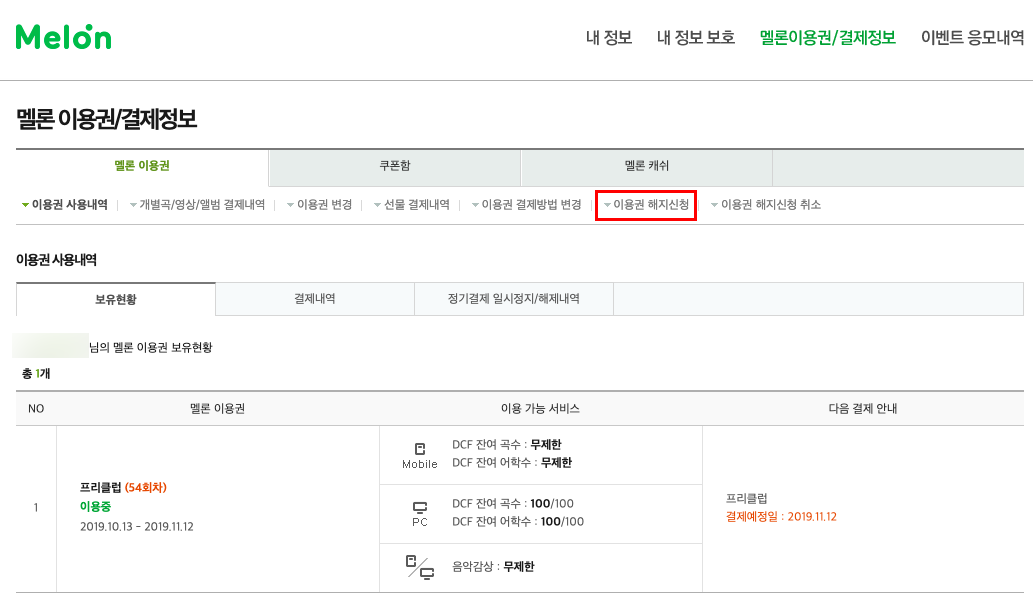Click the 멜론 이용권 column header
Viewport: 1033px width, 614px height.
[217, 408]
